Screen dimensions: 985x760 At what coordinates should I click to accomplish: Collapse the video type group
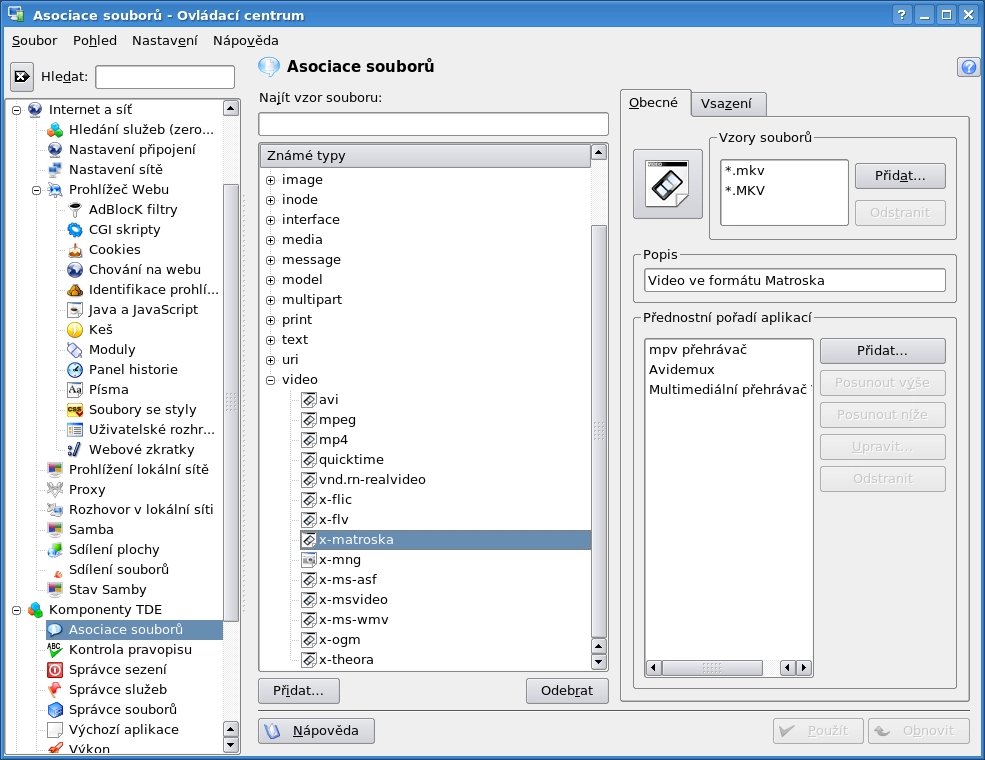(x=270, y=380)
